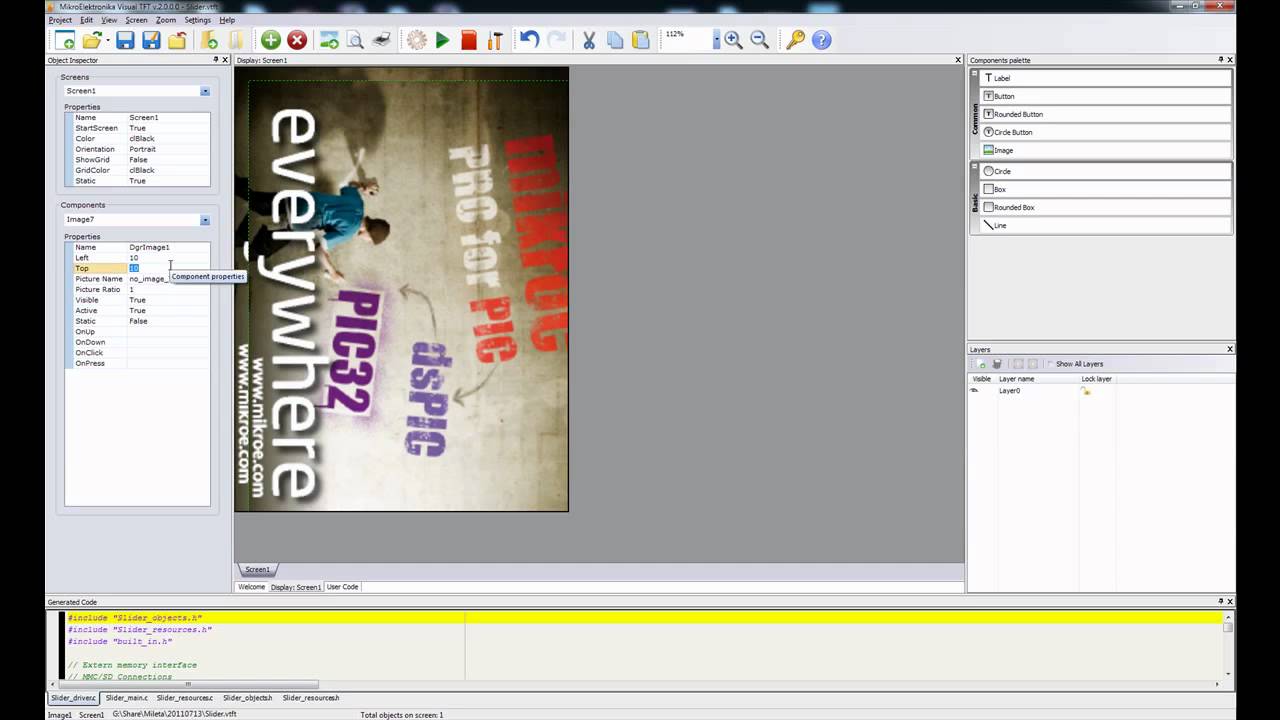The width and height of the screenshot is (1280, 720).
Task: Select the Box palette component
Action: [1106, 189]
